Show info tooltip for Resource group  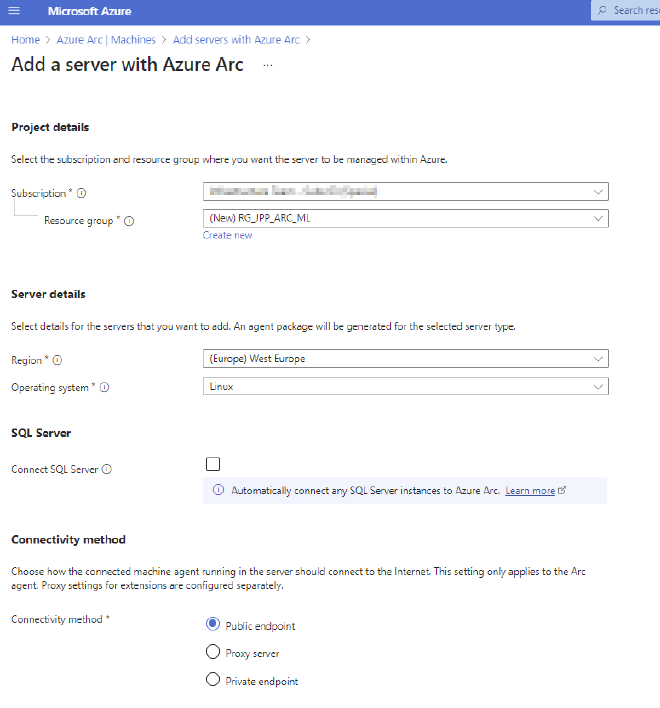tap(129, 221)
